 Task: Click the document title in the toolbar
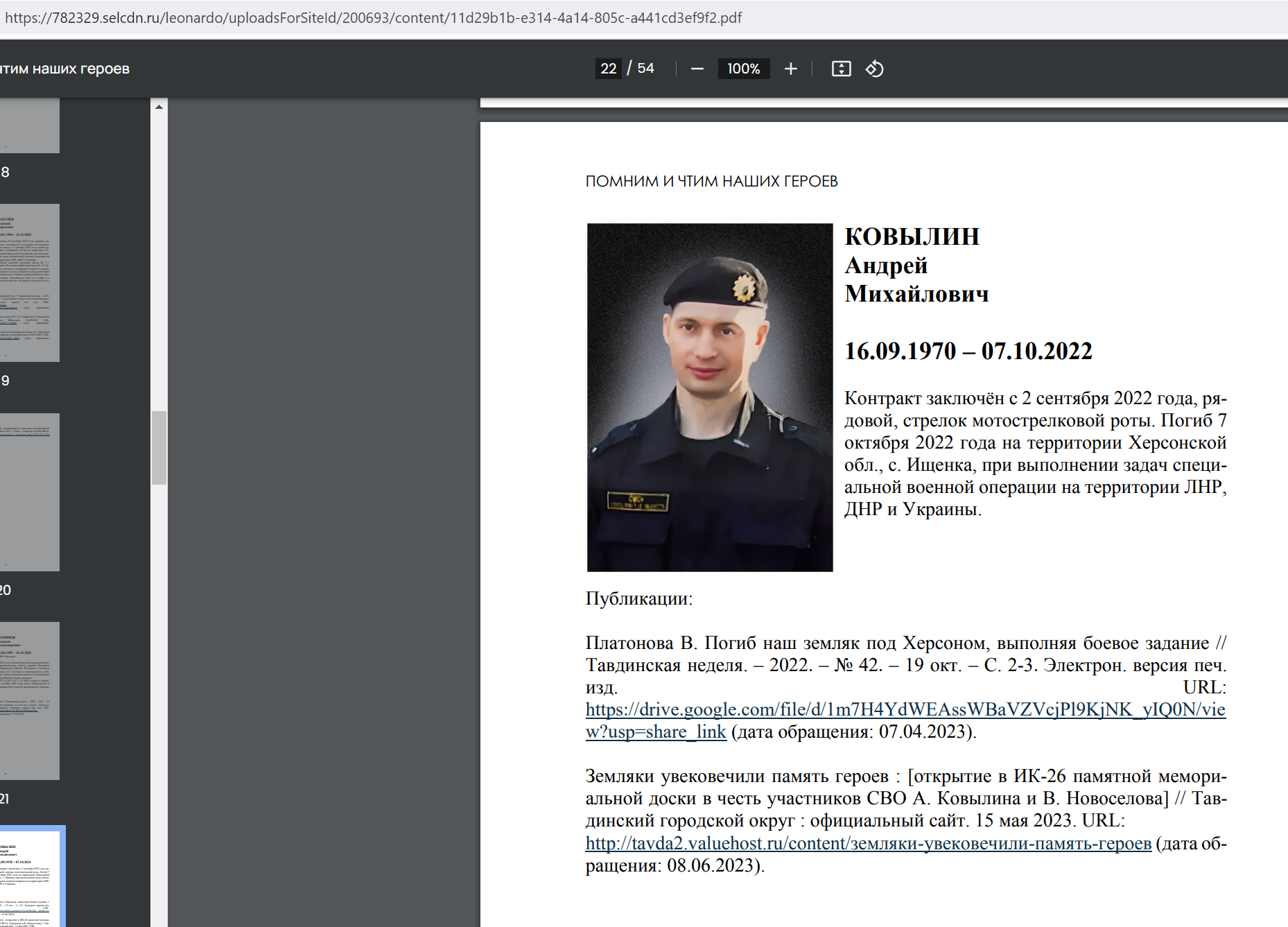(x=64, y=69)
